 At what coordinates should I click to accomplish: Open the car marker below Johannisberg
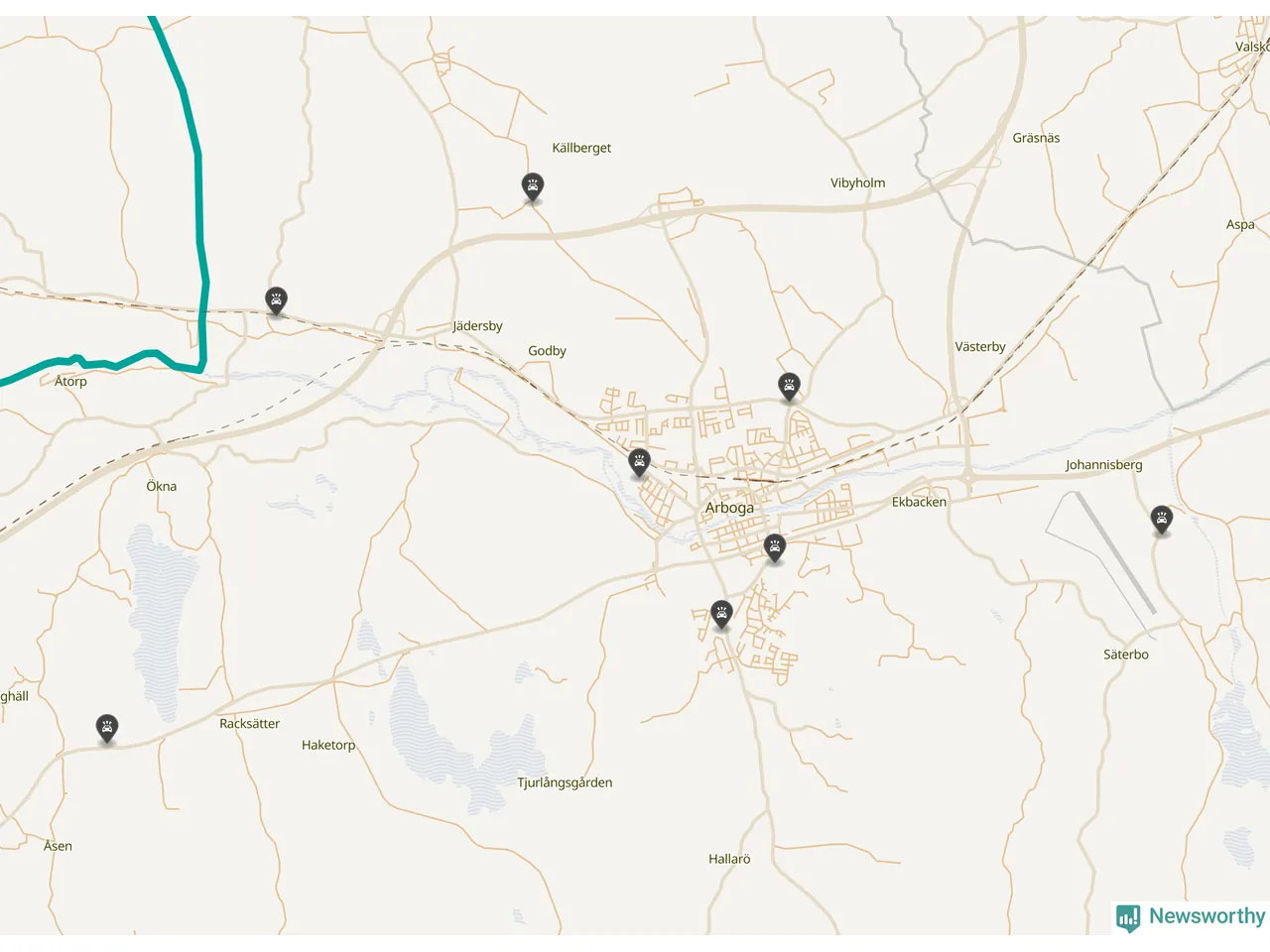pyautogui.click(x=1162, y=520)
